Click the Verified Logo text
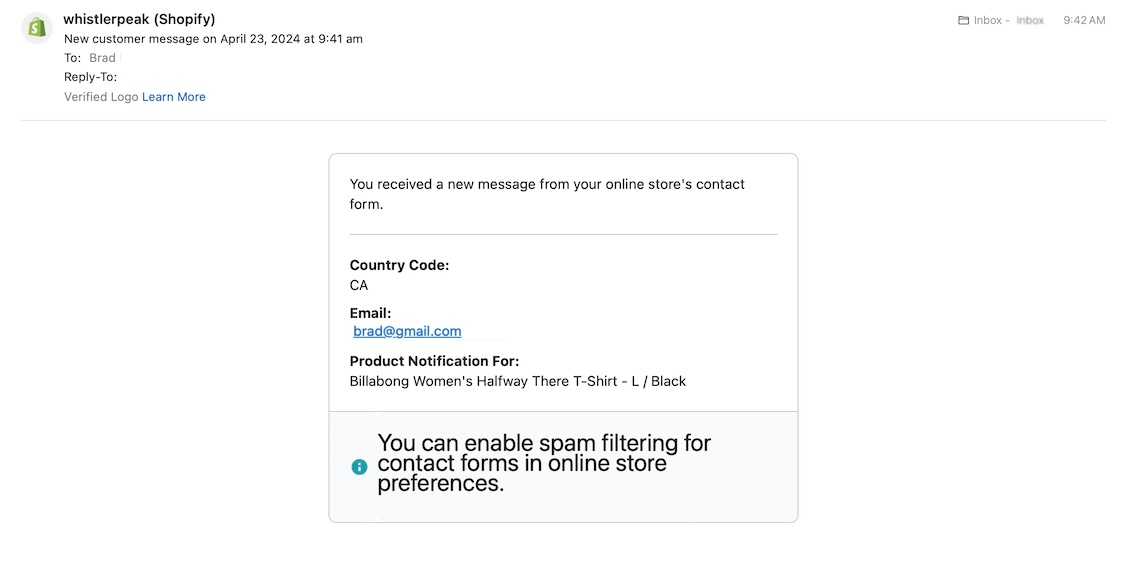 pyautogui.click(x=100, y=97)
